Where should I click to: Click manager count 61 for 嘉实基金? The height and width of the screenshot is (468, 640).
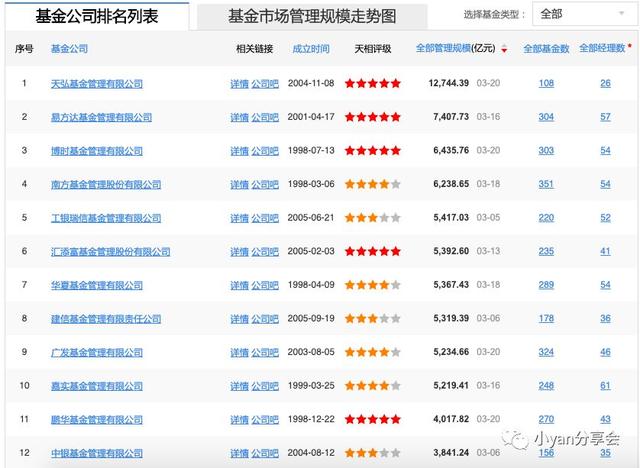(x=605, y=386)
